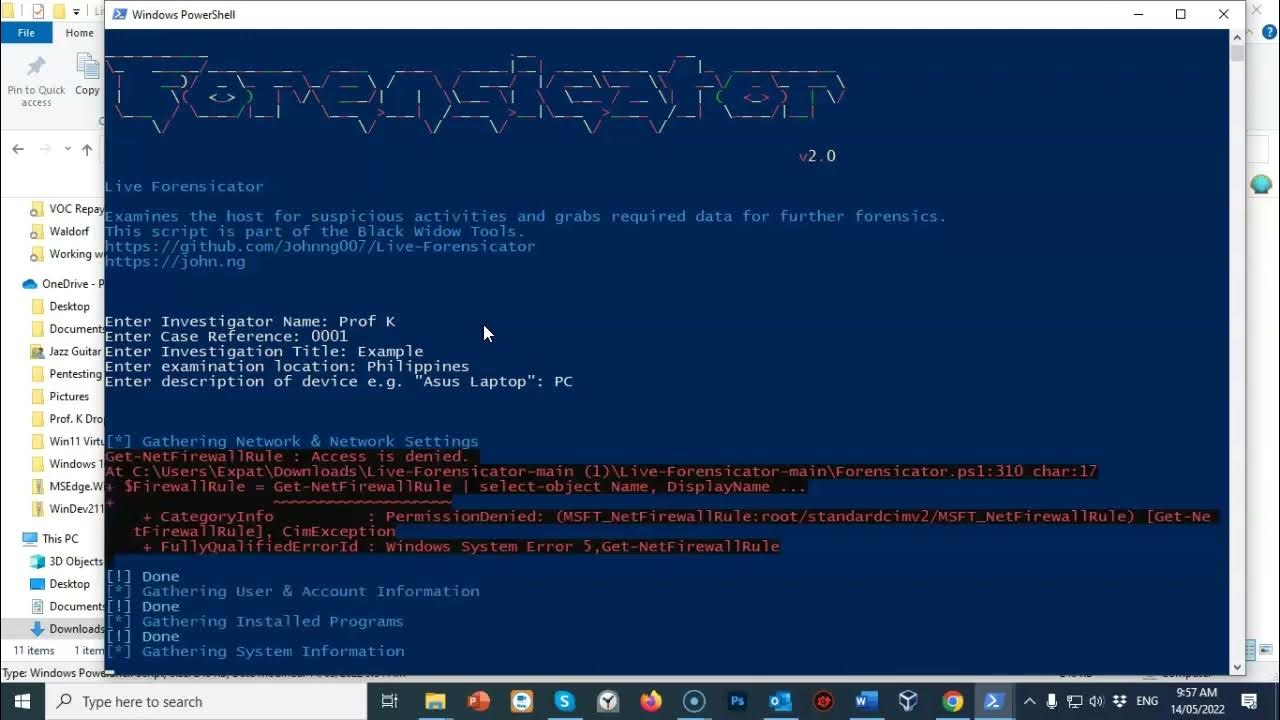The width and height of the screenshot is (1280, 720).
Task: Click PowerShell scrollbar up arrow
Action: [x=1237, y=36]
